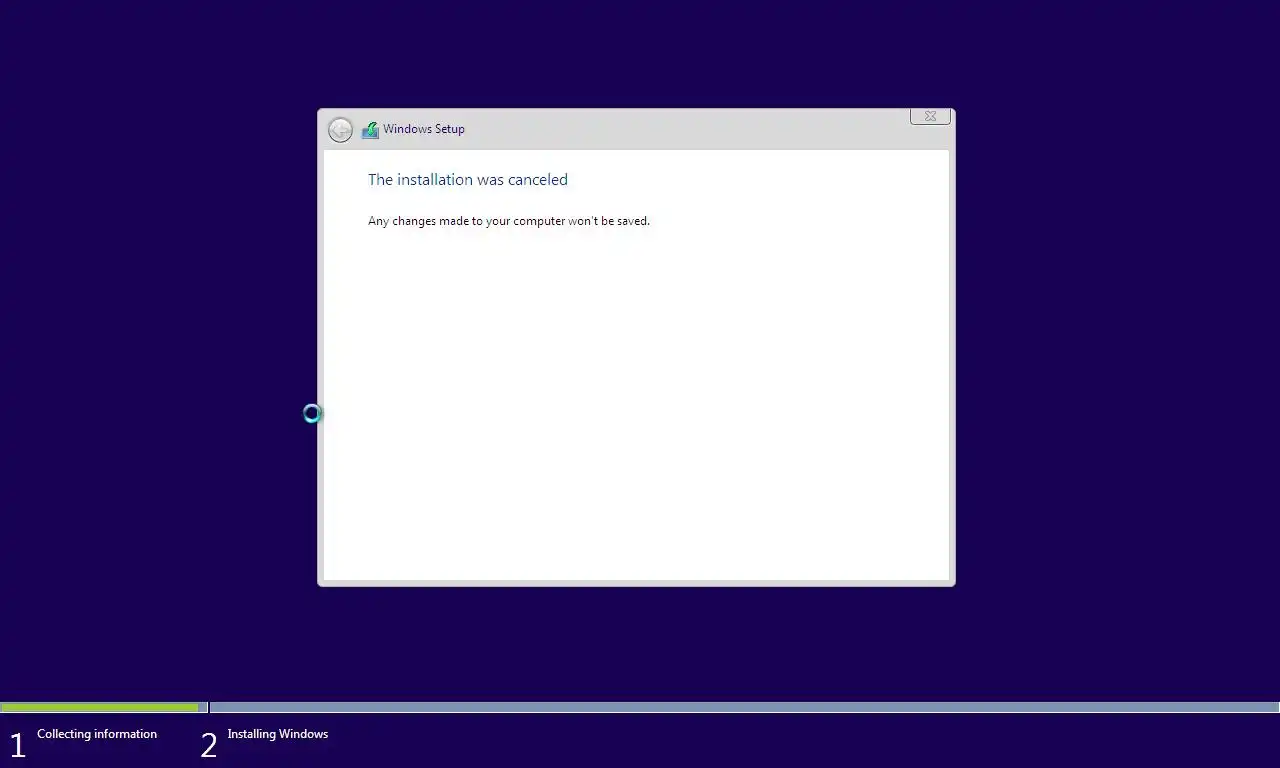Click the Installing Windows progress bar segment

744,707
